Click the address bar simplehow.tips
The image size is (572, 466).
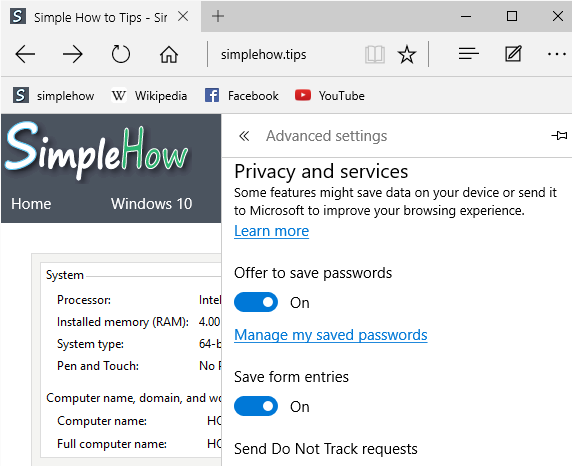point(263,55)
